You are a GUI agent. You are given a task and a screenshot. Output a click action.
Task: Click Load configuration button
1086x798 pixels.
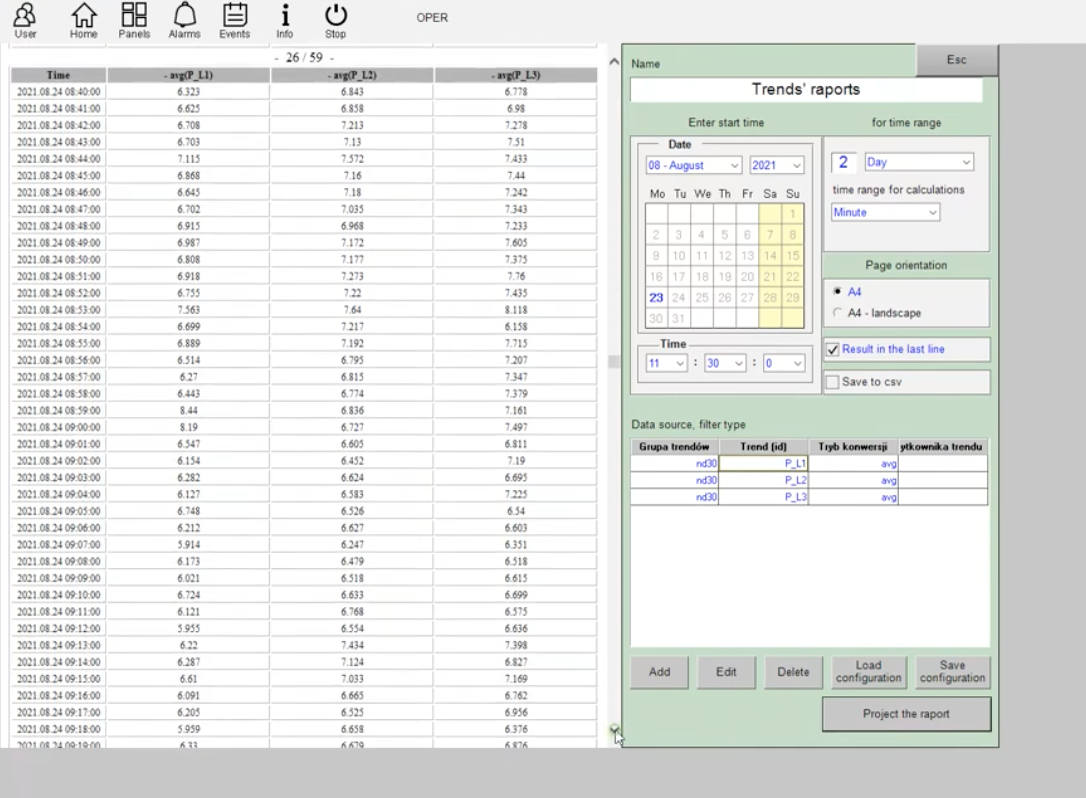(869, 672)
